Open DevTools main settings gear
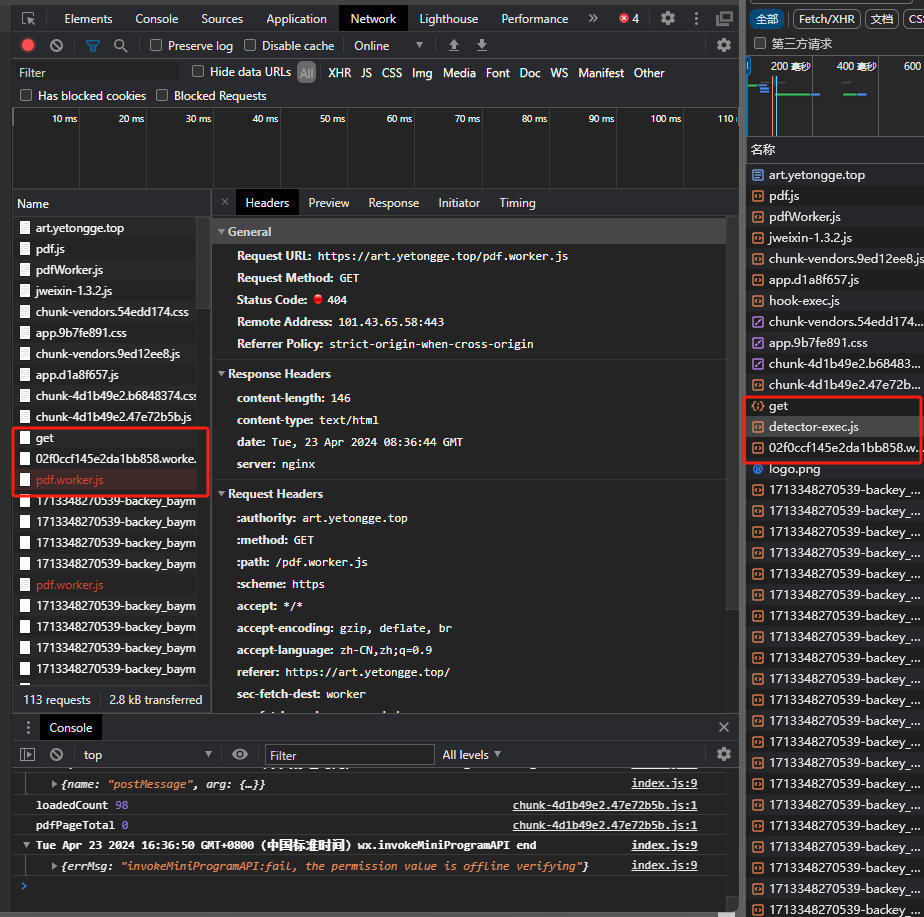 (x=668, y=18)
